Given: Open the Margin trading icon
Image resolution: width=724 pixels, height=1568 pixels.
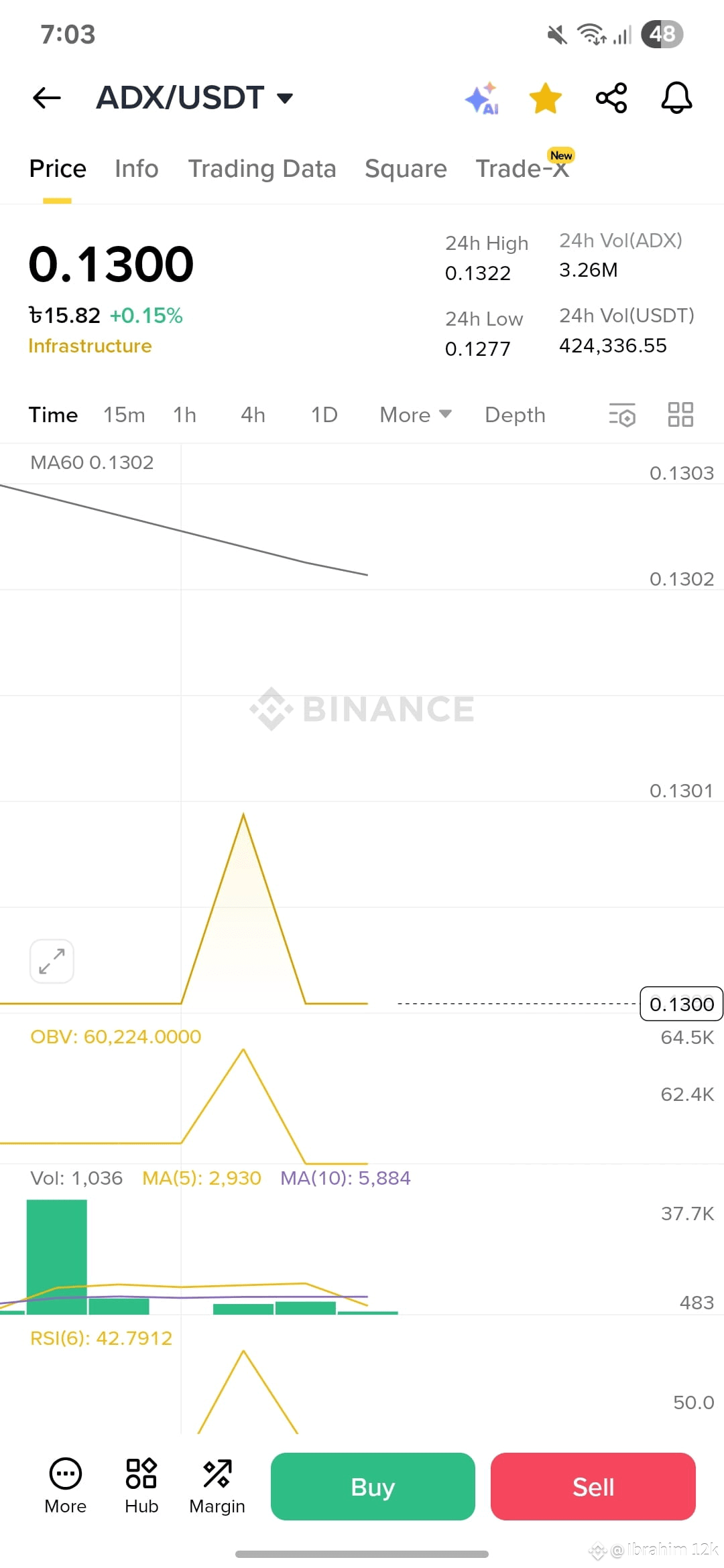Looking at the screenshot, I should pos(217,1486).
